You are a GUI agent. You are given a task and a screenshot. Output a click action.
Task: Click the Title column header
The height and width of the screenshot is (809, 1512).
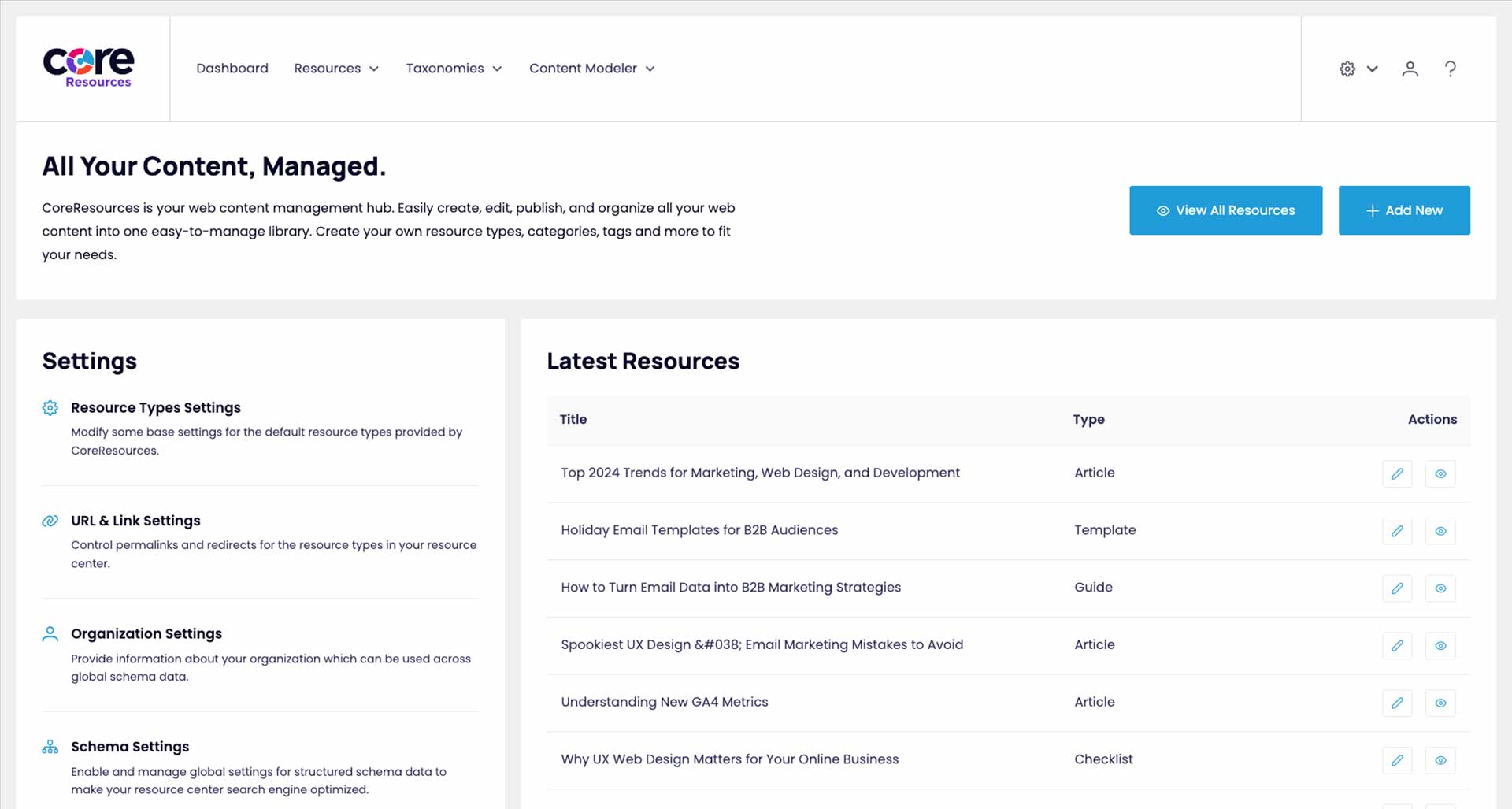point(573,419)
